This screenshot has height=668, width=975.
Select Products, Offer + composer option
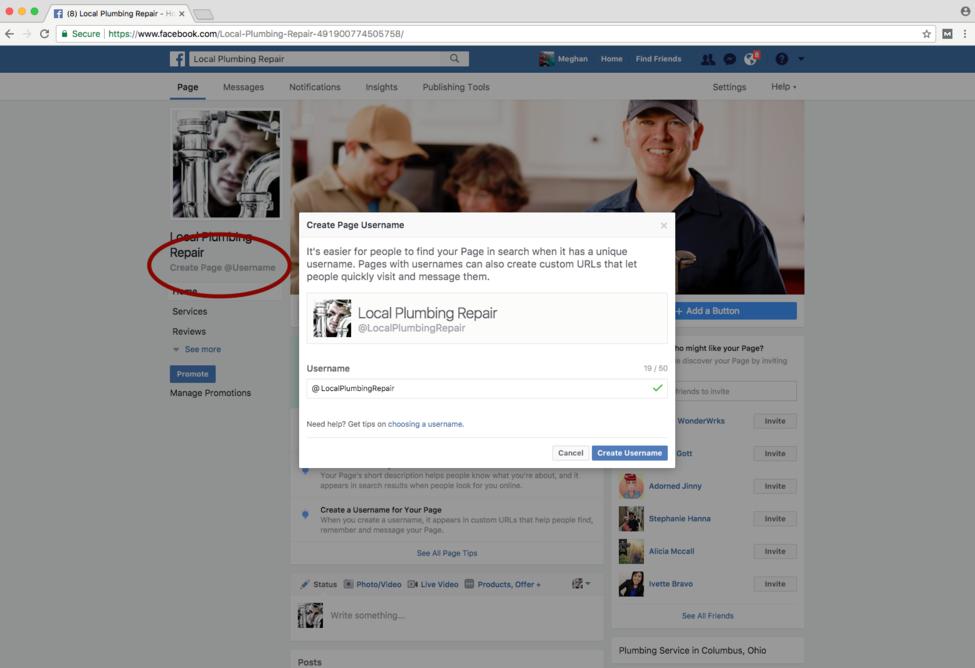pyautogui.click(x=502, y=584)
